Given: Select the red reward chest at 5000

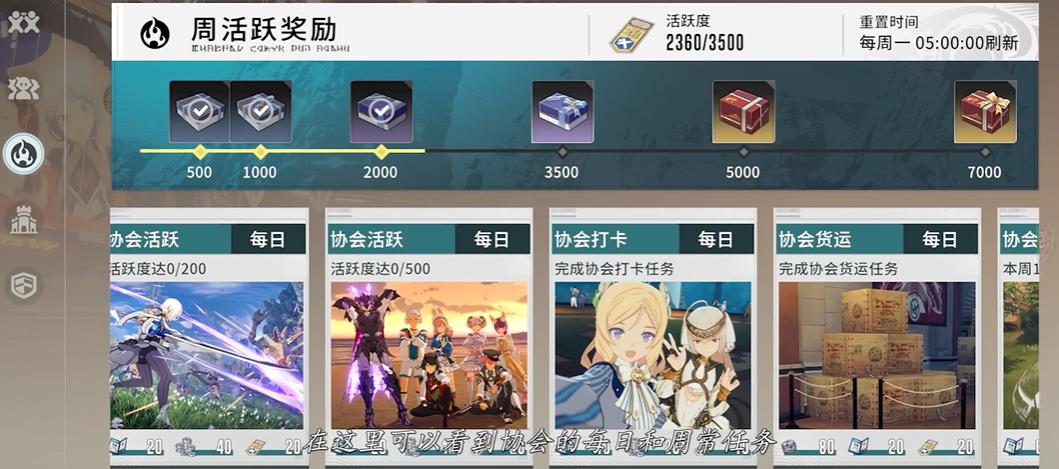Looking at the screenshot, I should 744,112.
